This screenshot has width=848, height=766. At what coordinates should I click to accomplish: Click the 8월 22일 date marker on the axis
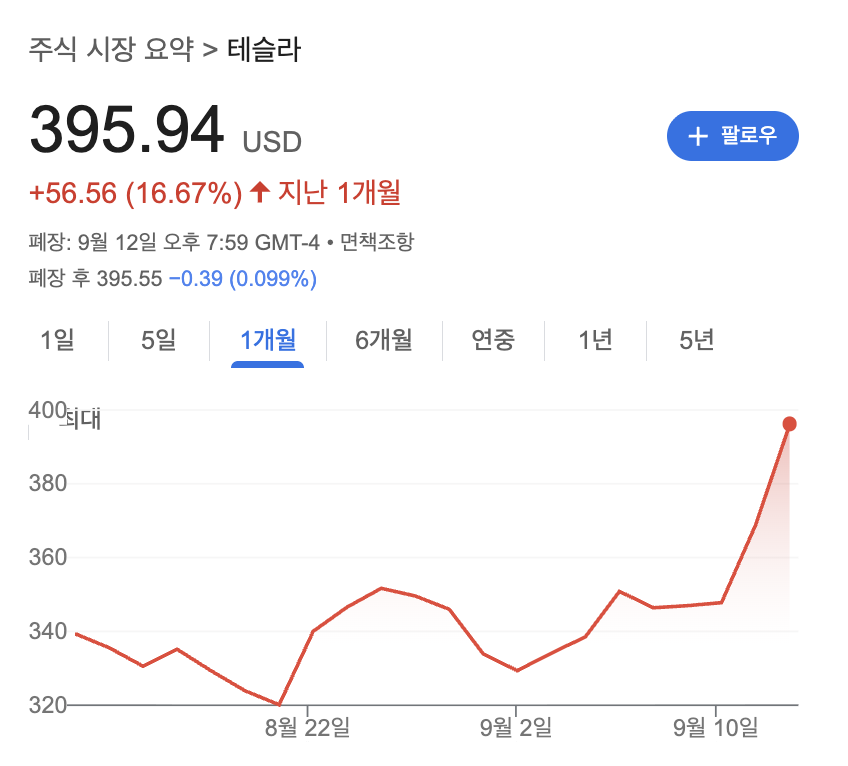pos(307,729)
